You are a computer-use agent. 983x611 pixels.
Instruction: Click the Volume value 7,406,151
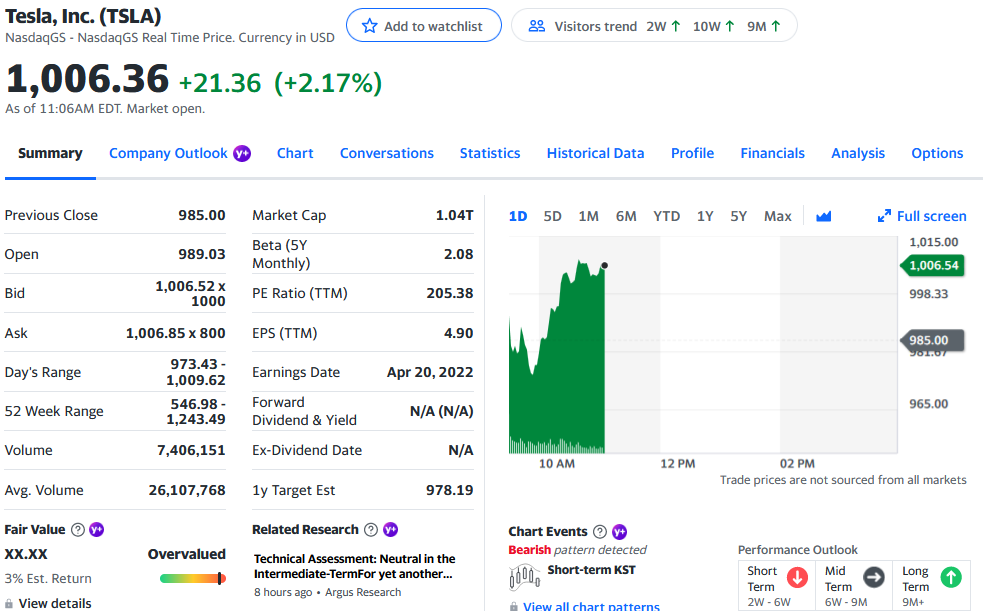click(x=191, y=451)
